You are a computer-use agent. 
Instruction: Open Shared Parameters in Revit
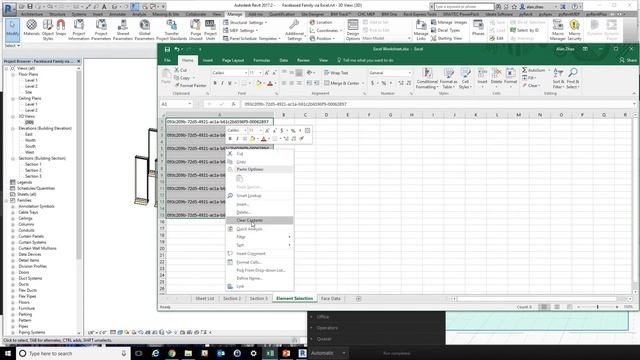(122, 29)
